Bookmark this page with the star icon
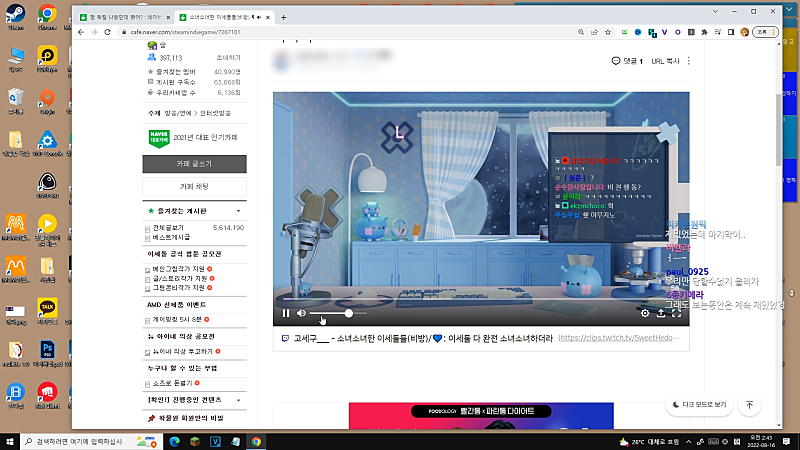800x450 pixels. (608, 32)
